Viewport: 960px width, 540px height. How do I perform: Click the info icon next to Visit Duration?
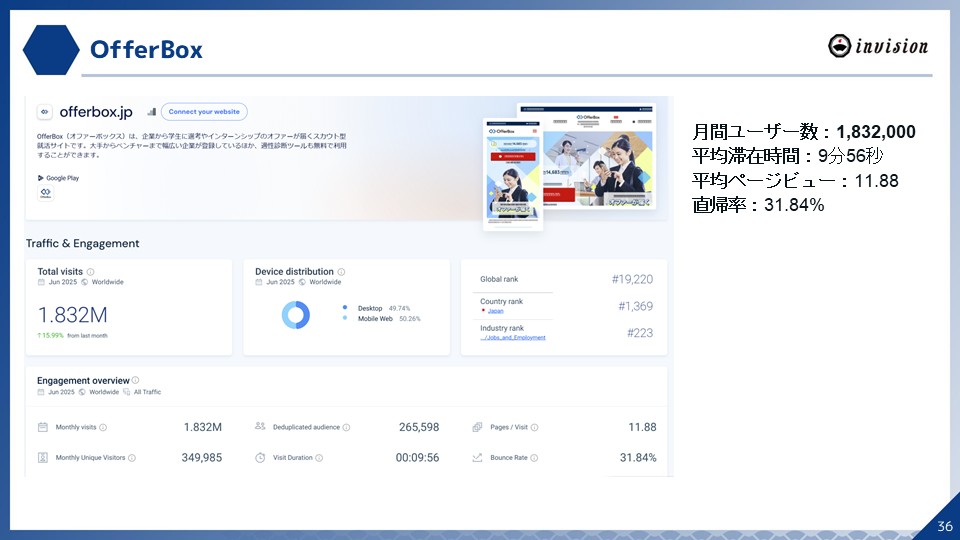(x=319, y=458)
